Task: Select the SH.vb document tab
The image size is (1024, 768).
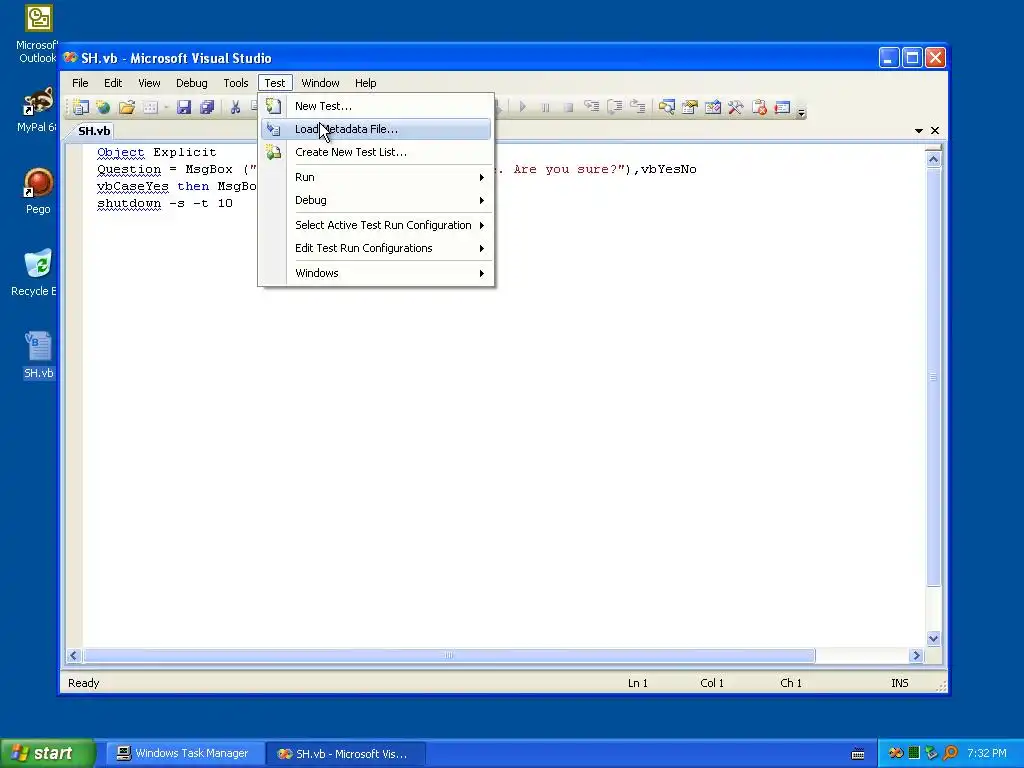Action: click(x=94, y=131)
